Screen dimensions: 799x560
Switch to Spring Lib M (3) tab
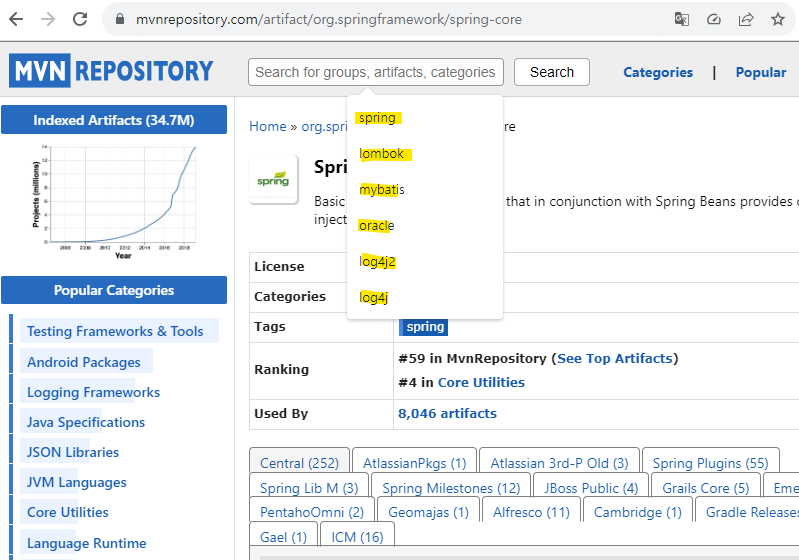click(x=309, y=487)
